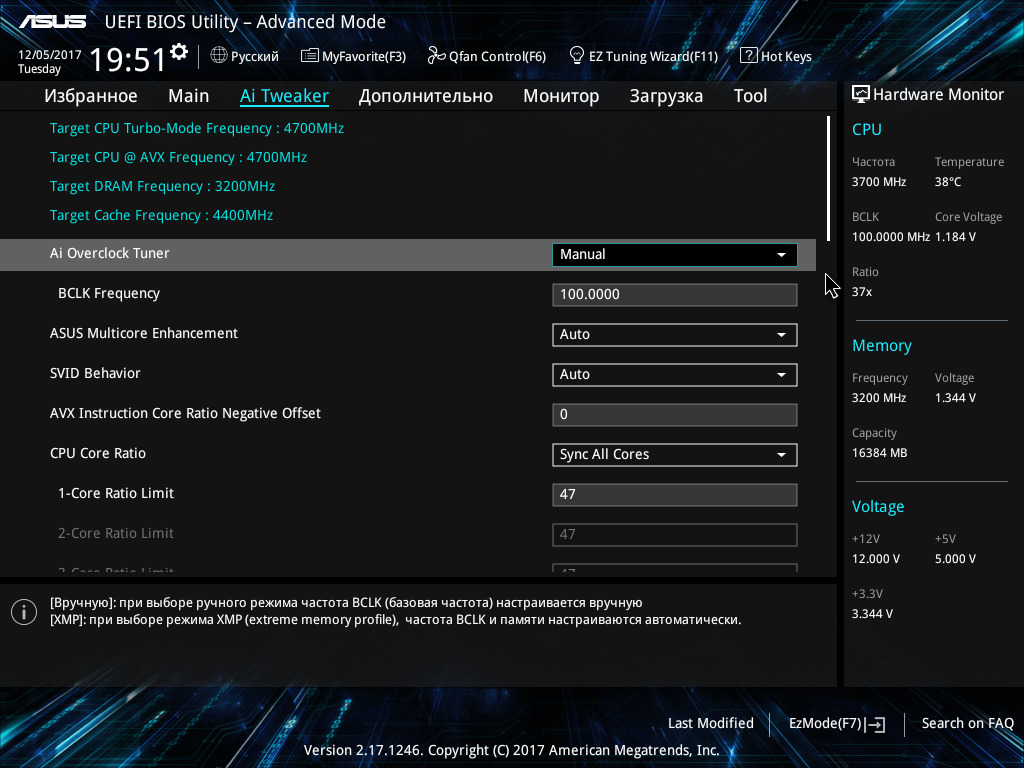This screenshot has height=768, width=1024.
Task: Click the 19:51 clock display
Action: pyautogui.click(x=128, y=59)
